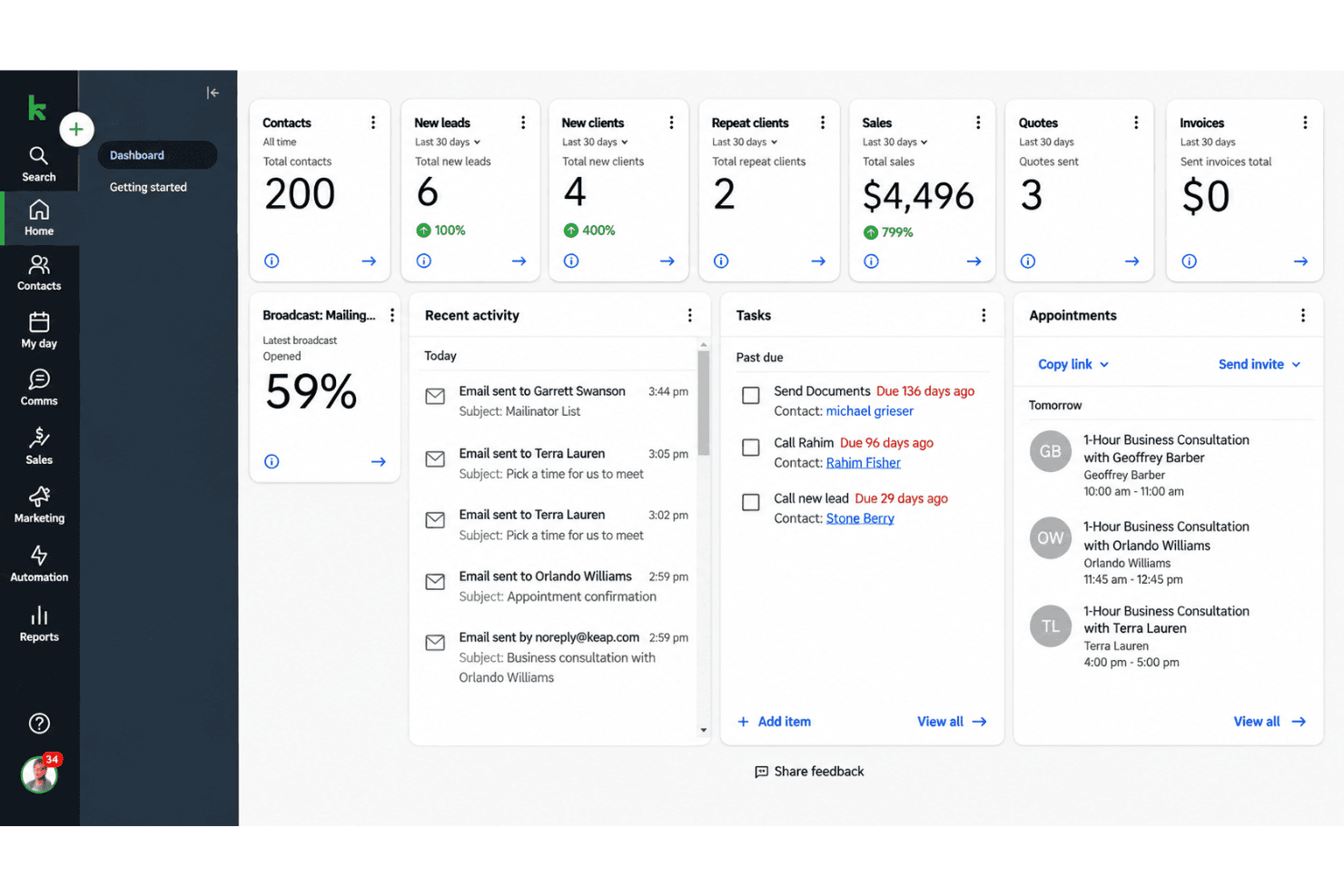Image resolution: width=1344 pixels, height=896 pixels.
Task: Open Comms in the sidebar
Action: click(x=39, y=388)
